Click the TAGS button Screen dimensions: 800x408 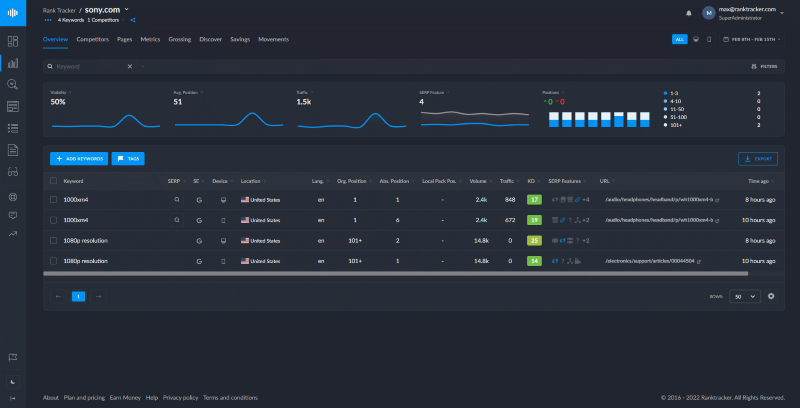click(x=128, y=159)
